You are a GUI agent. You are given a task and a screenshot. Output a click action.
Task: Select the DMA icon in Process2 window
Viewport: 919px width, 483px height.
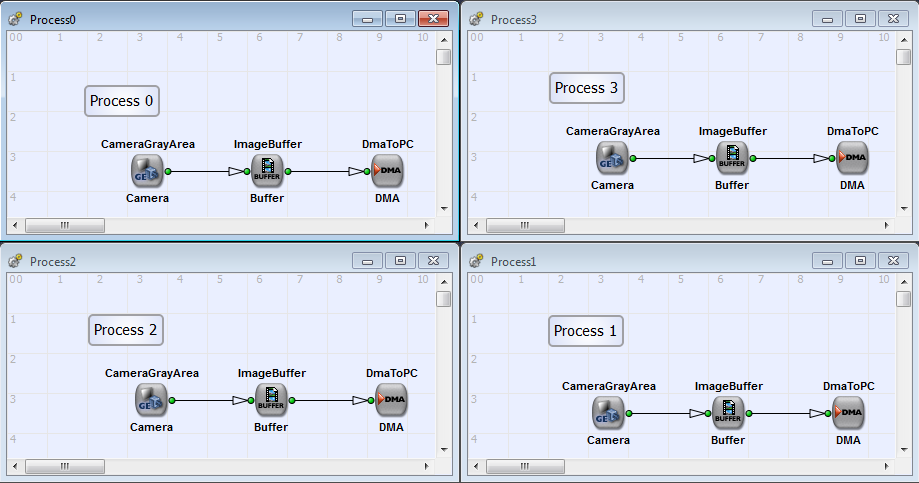(391, 400)
